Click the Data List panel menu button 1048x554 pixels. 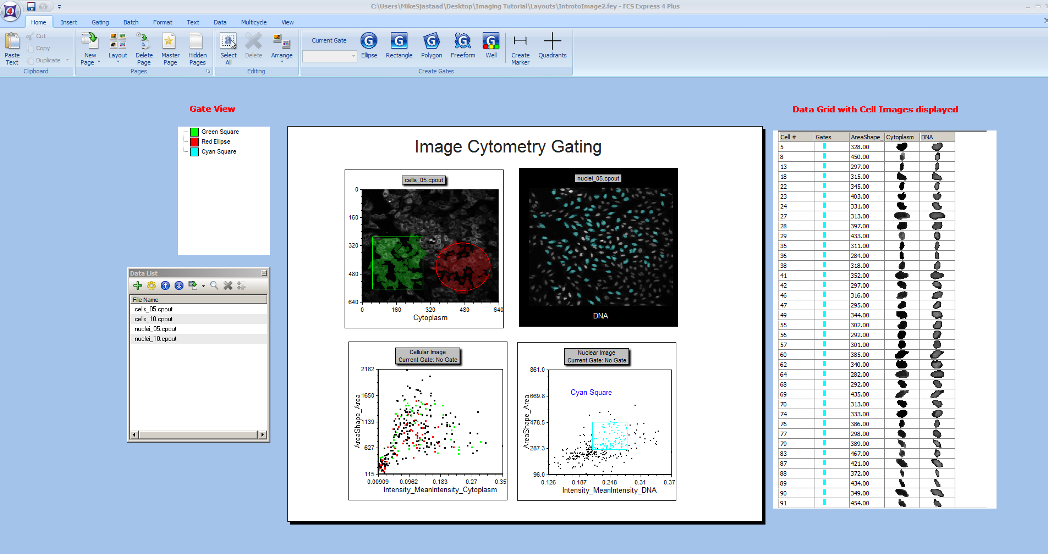pos(263,273)
